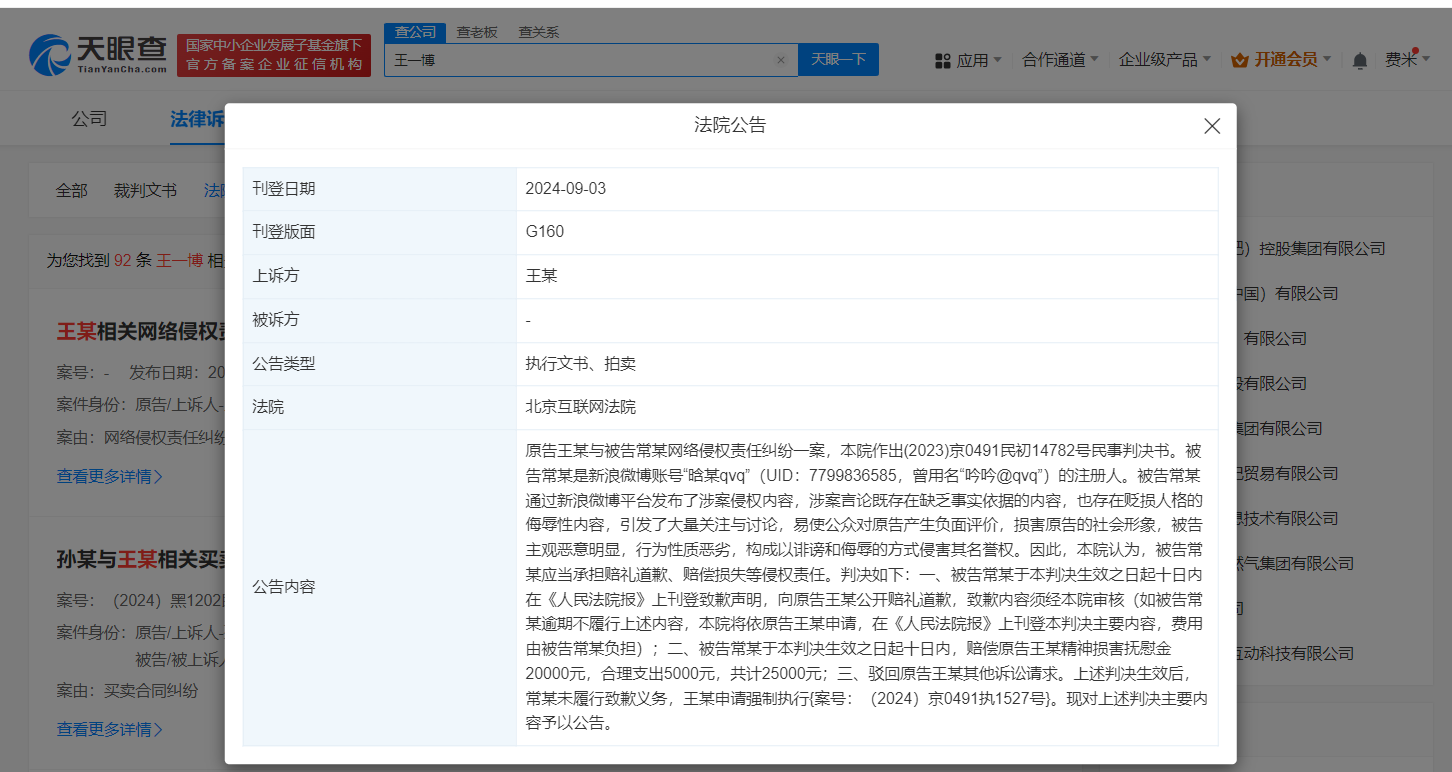Click the 开通会员 crown icon
The image size is (1452, 772).
[1238, 59]
